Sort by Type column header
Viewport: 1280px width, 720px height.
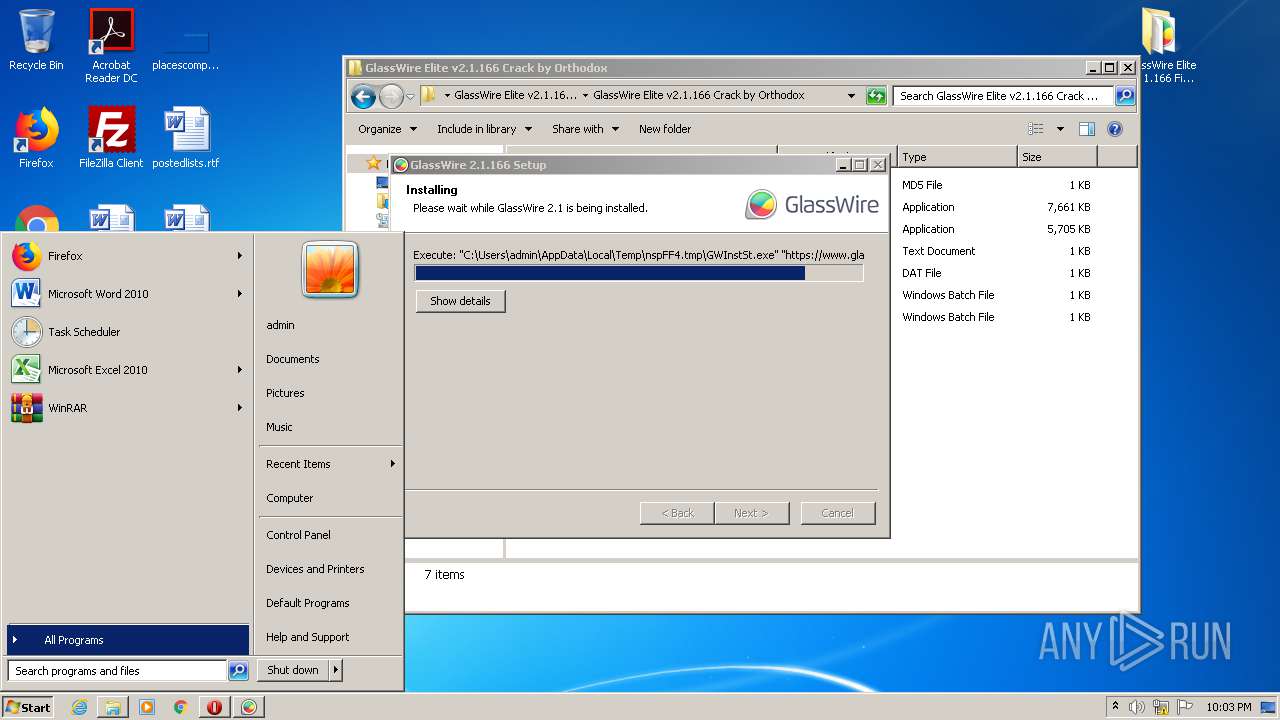tap(957, 157)
